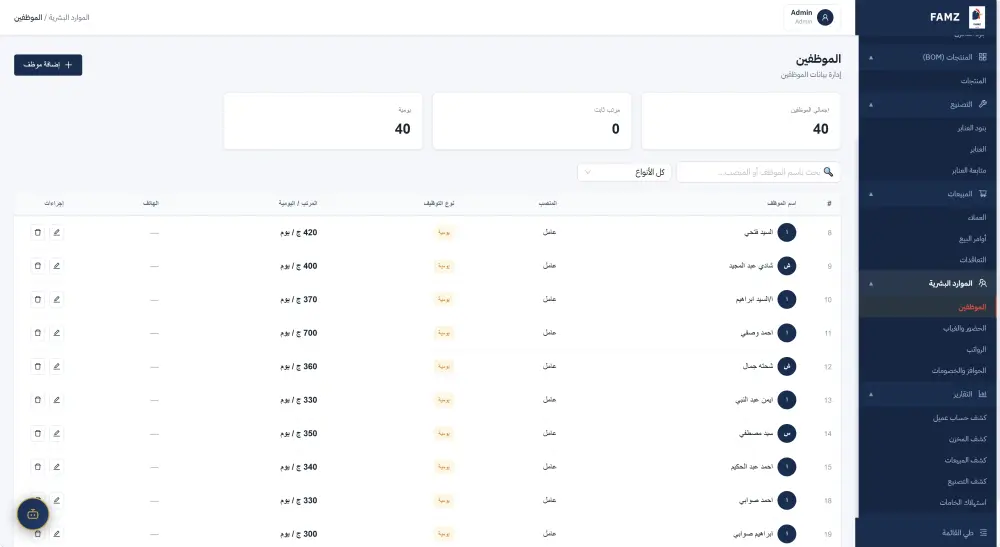
Task: Open كشف المخزن report
Action: 967,439
